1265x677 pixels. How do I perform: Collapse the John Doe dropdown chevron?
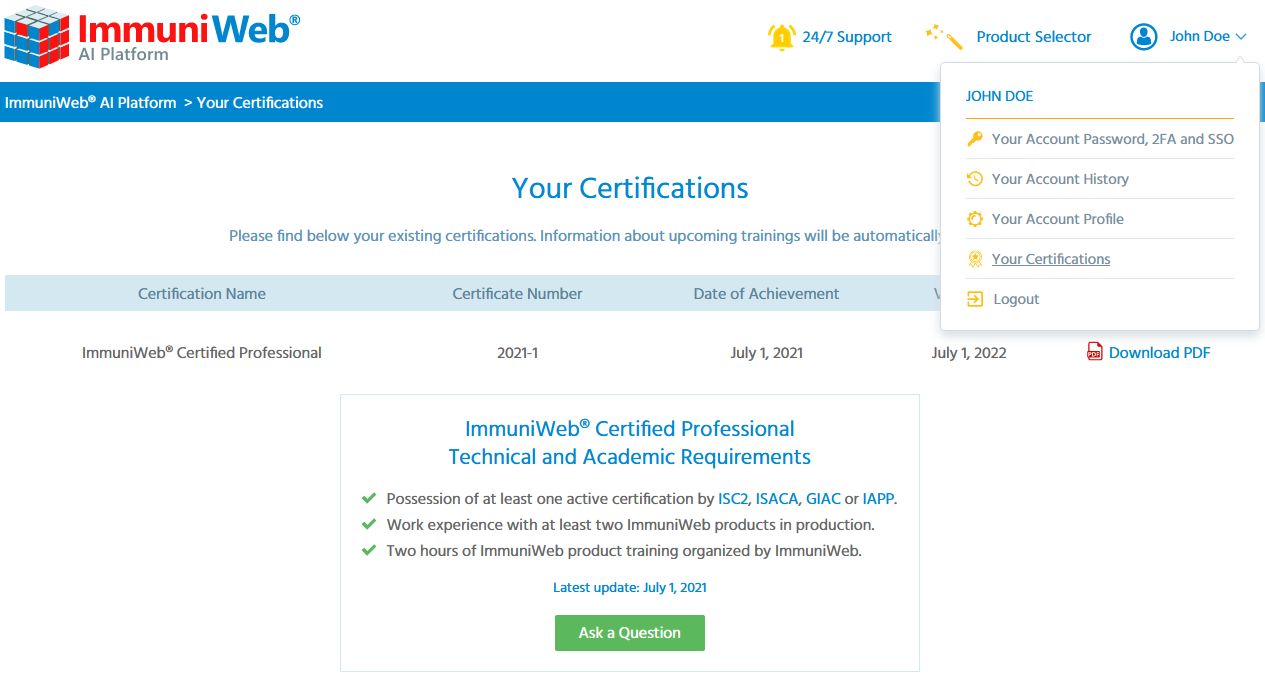tap(1241, 37)
